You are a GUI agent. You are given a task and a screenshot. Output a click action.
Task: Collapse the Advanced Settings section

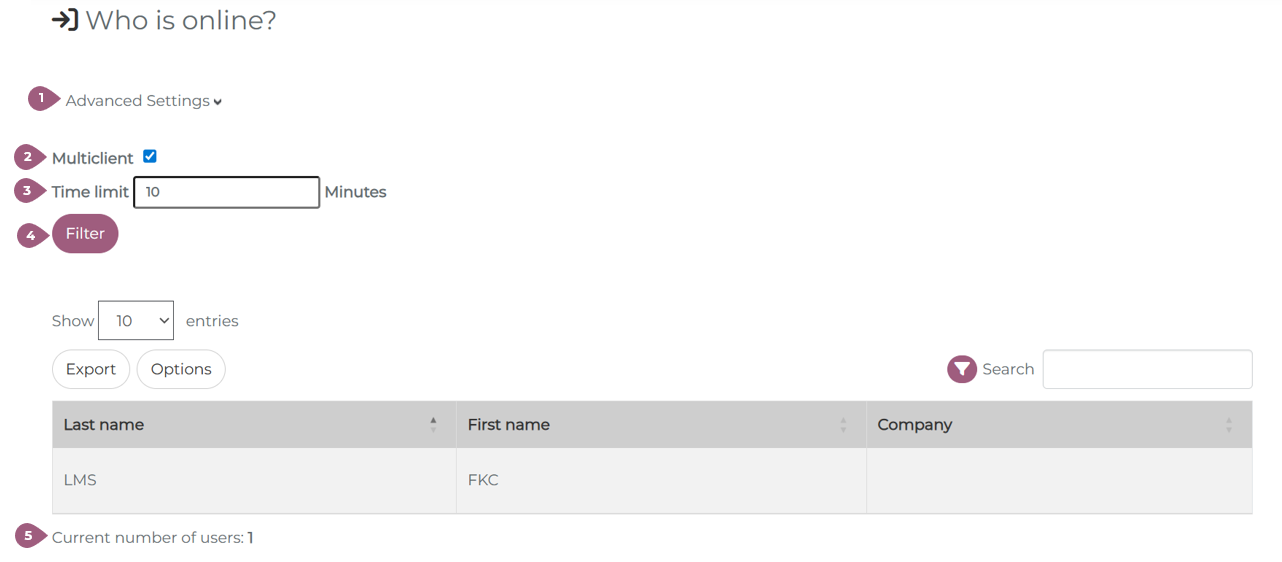(143, 101)
